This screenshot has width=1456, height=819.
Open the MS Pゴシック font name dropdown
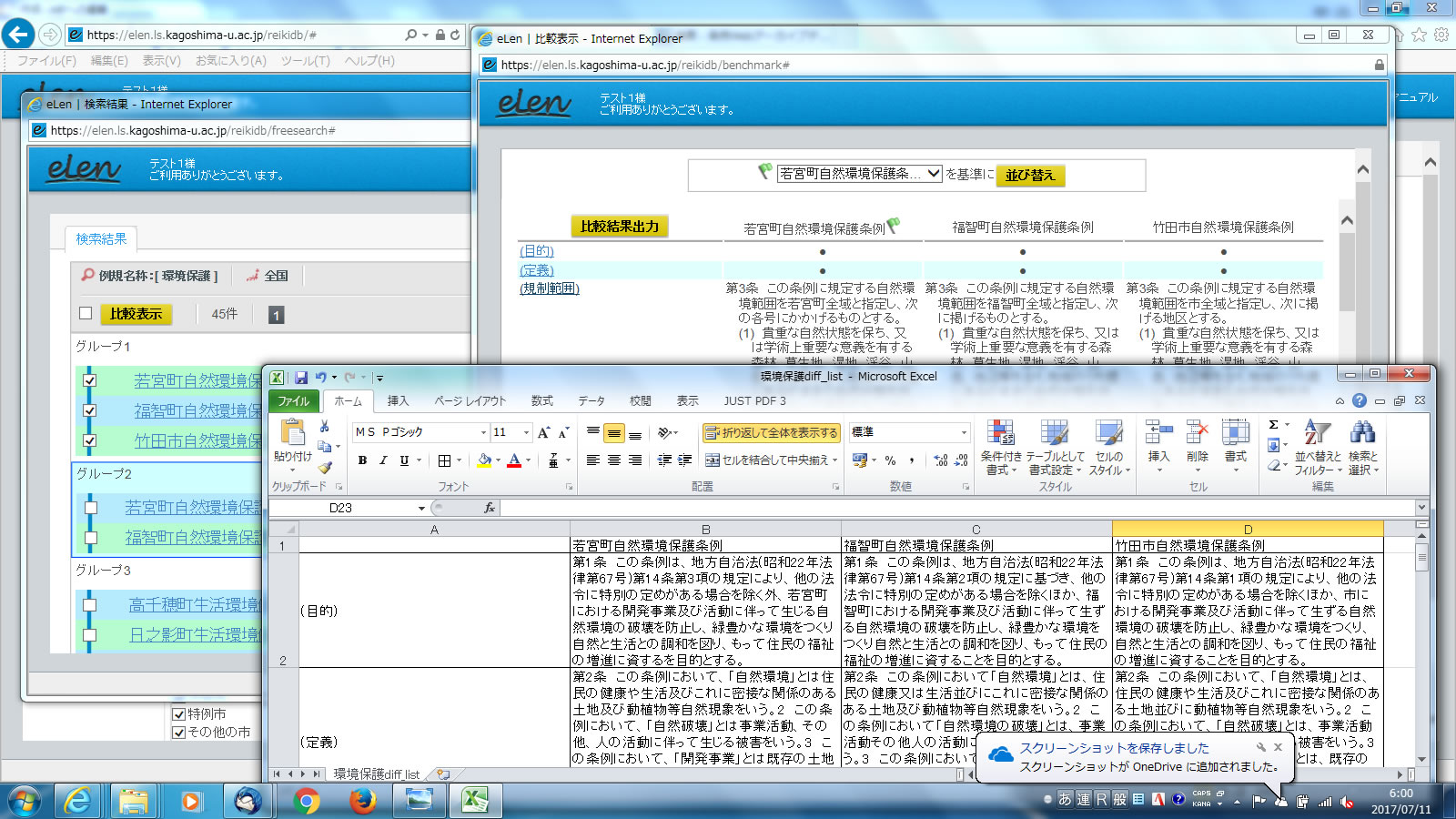483,432
